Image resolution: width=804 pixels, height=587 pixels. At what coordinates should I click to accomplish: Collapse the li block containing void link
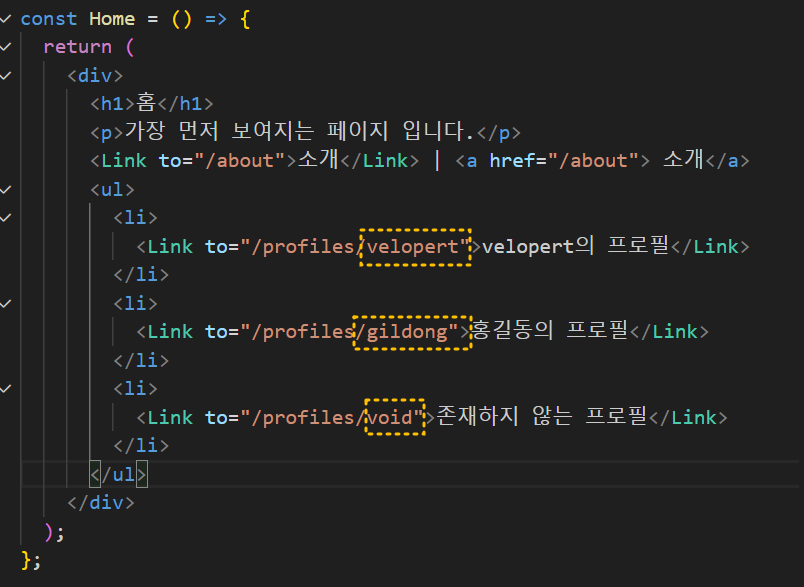click(x=6, y=389)
